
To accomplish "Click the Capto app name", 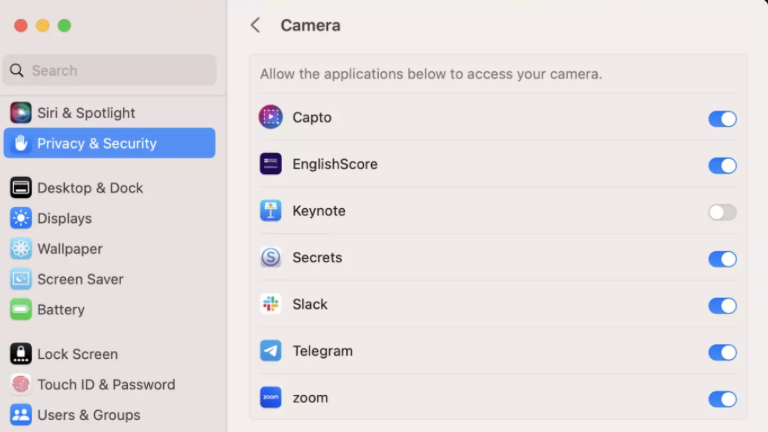I will click(x=312, y=118).
